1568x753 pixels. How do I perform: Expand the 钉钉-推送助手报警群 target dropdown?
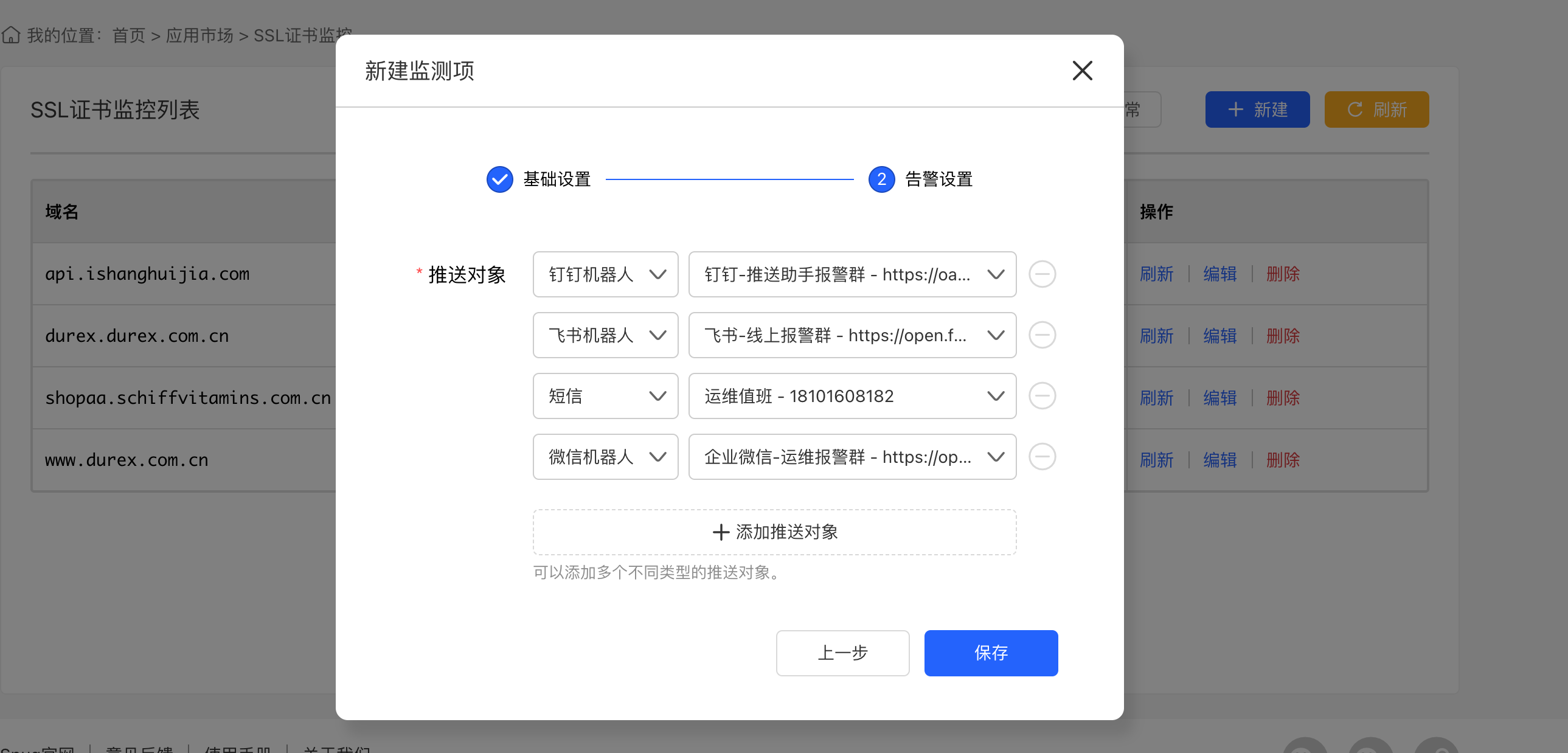pos(852,274)
